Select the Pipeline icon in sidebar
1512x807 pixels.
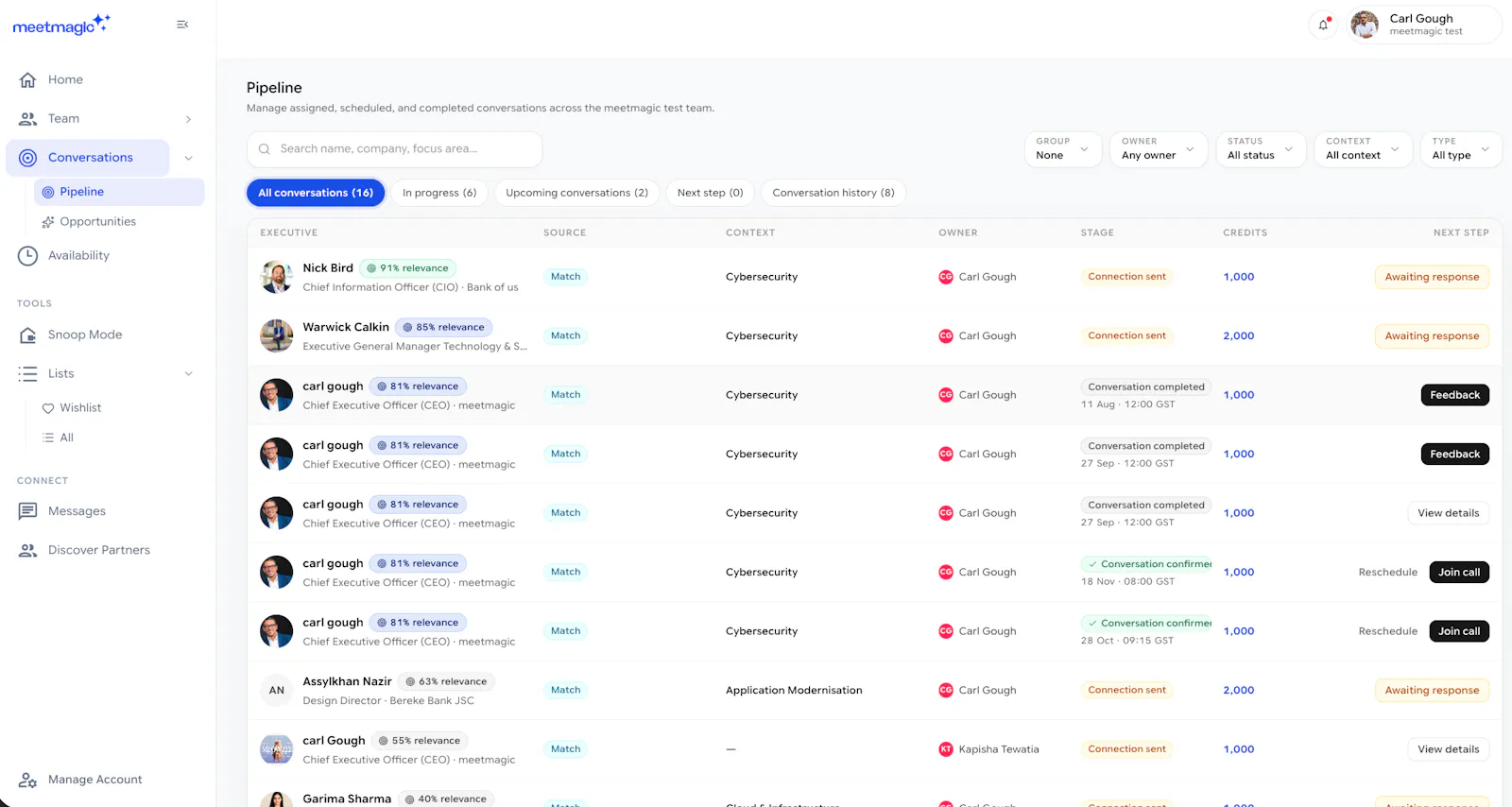(x=48, y=192)
